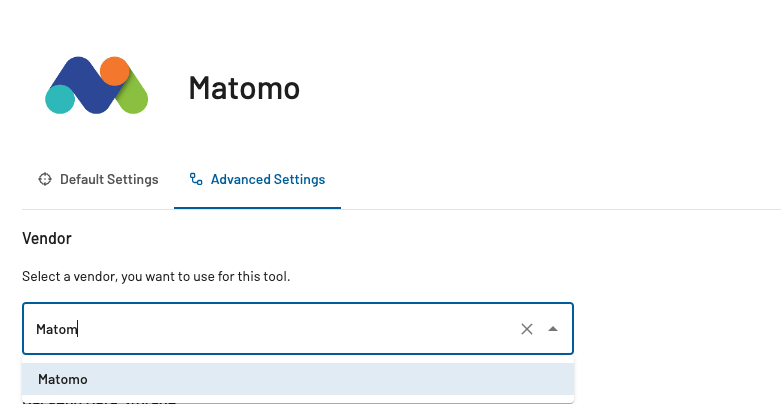Click the branch icon beside Advanced Settings
Image resolution: width=781 pixels, height=404 pixels.
point(196,180)
